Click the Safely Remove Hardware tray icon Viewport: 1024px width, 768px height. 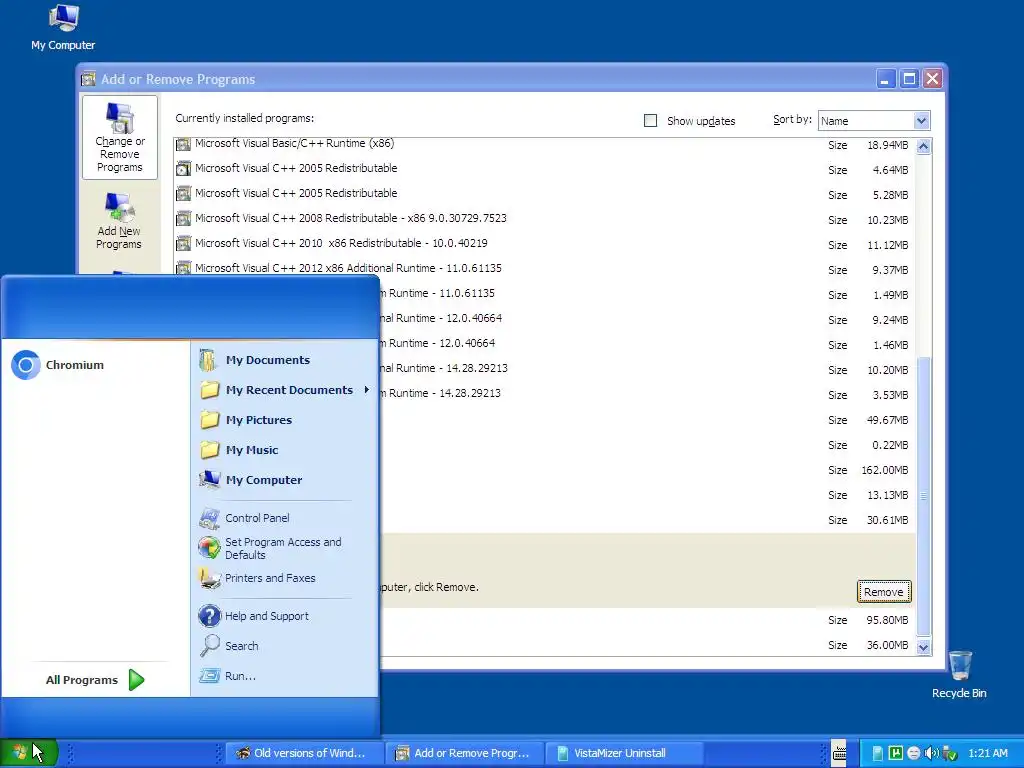coord(950,753)
